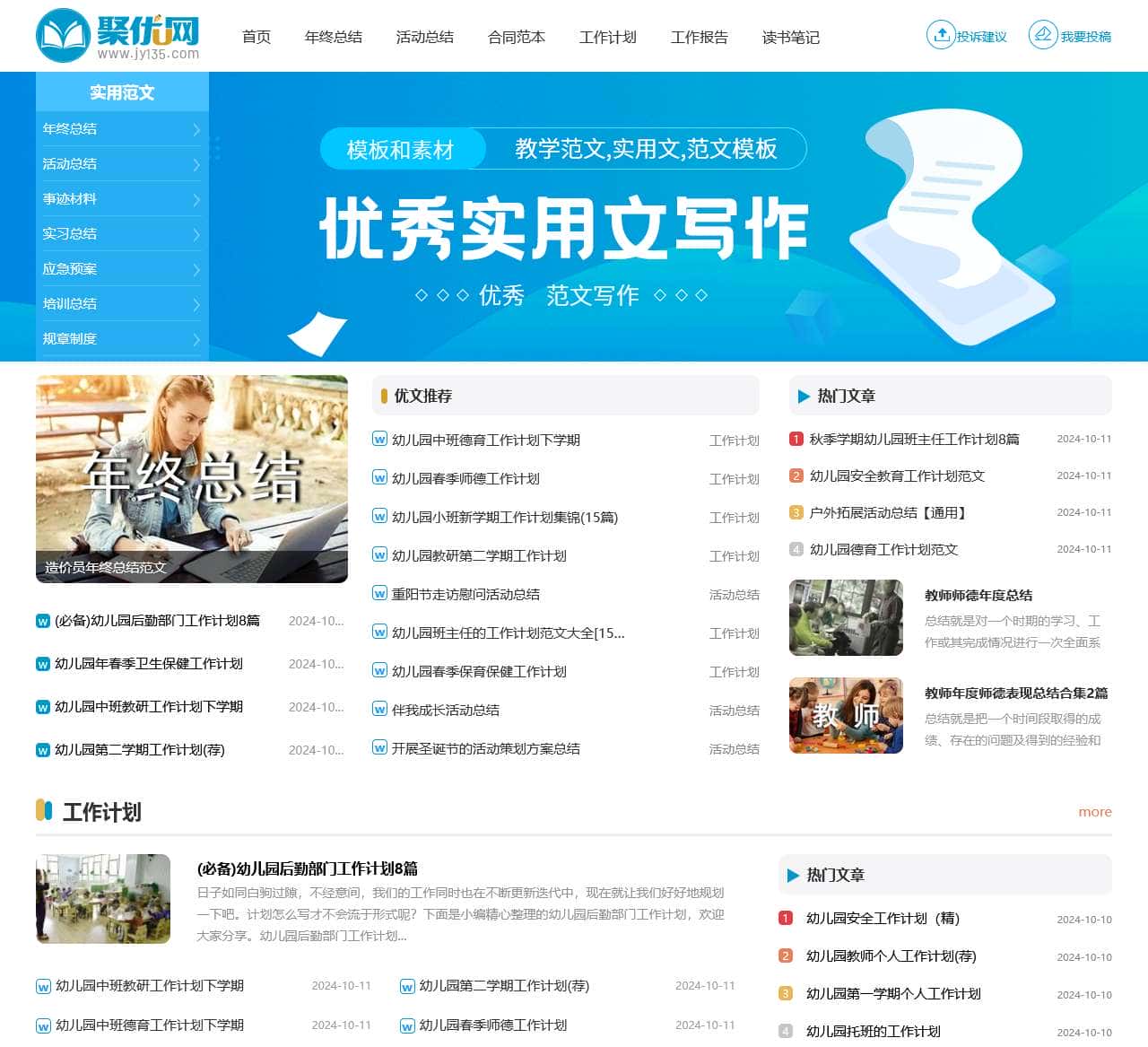Screen dimensions: 1148x1047
Task: Click the W icon beside 幼儿园春季保育保健工作计划
Action: point(379,671)
